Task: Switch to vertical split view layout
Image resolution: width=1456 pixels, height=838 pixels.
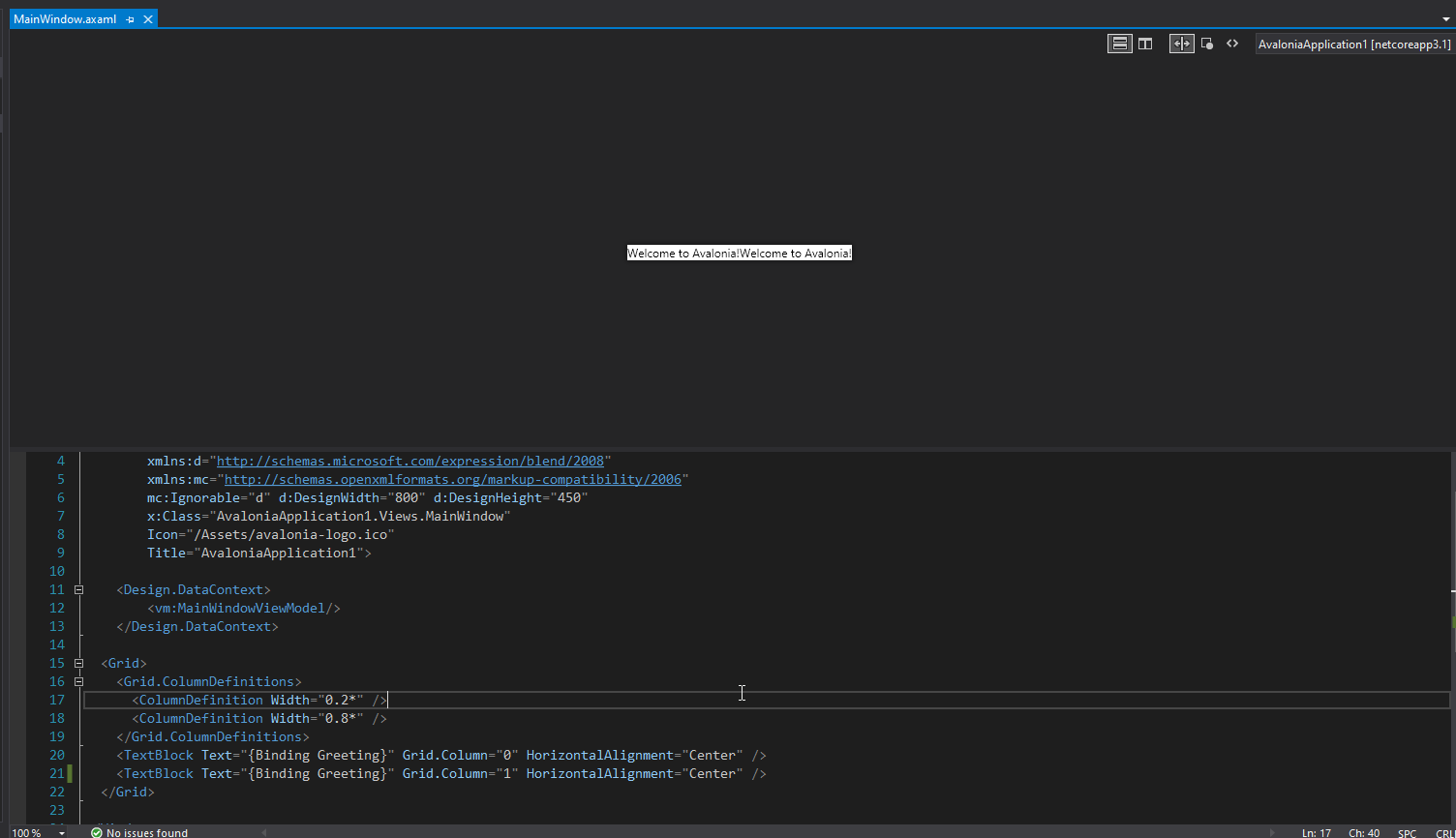Action: pos(1145,43)
